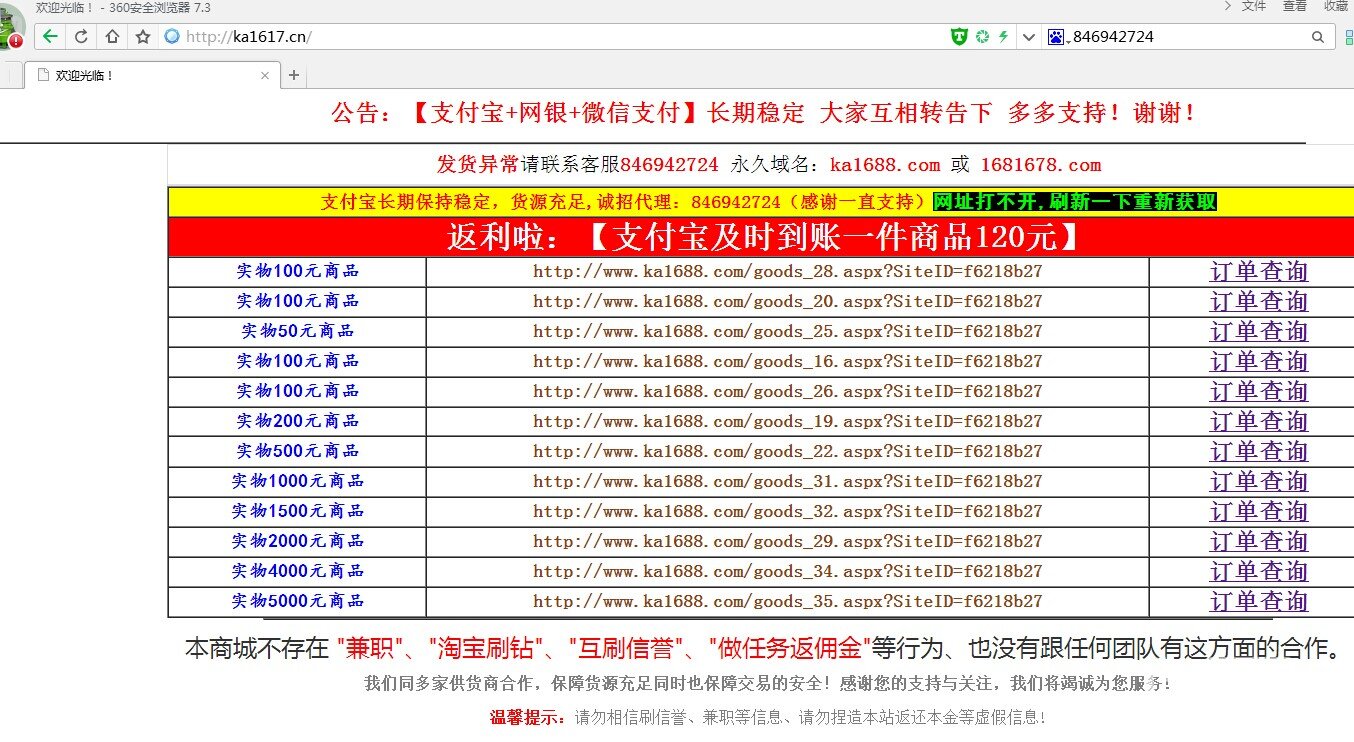This screenshot has height=742, width=1354.
Task: Click the 实物5000元商品 cell
Action: (298, 601)
